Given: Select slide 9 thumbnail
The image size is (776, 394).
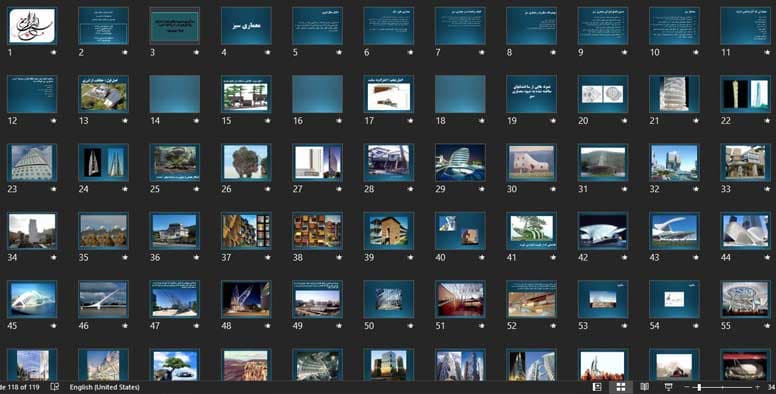Looking at the screenshot, I should pyautogui.click(x=603, y=26).
